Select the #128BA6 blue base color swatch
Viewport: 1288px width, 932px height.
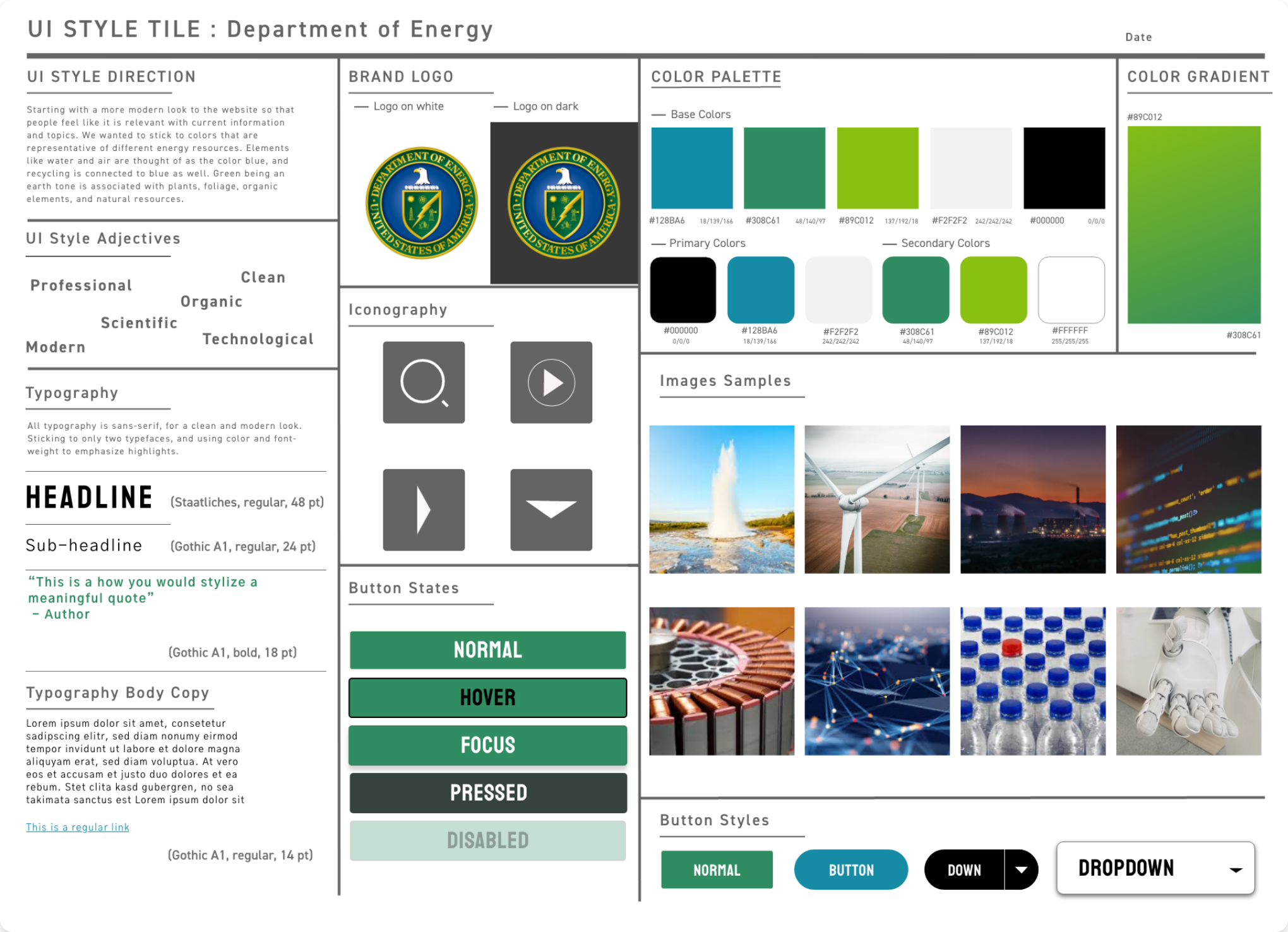click(x=692, y=168)
